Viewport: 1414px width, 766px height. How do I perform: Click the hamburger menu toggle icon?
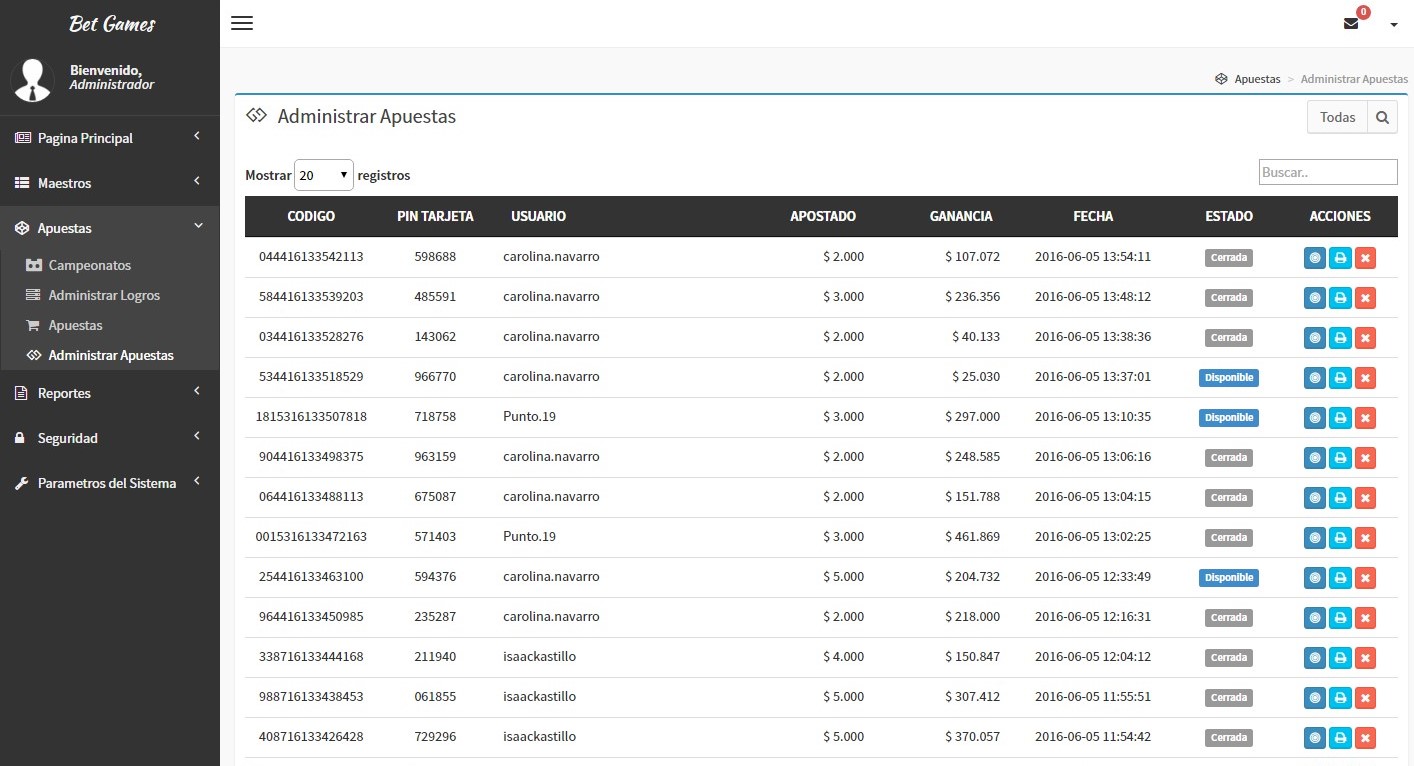click(x=242, y=23)
